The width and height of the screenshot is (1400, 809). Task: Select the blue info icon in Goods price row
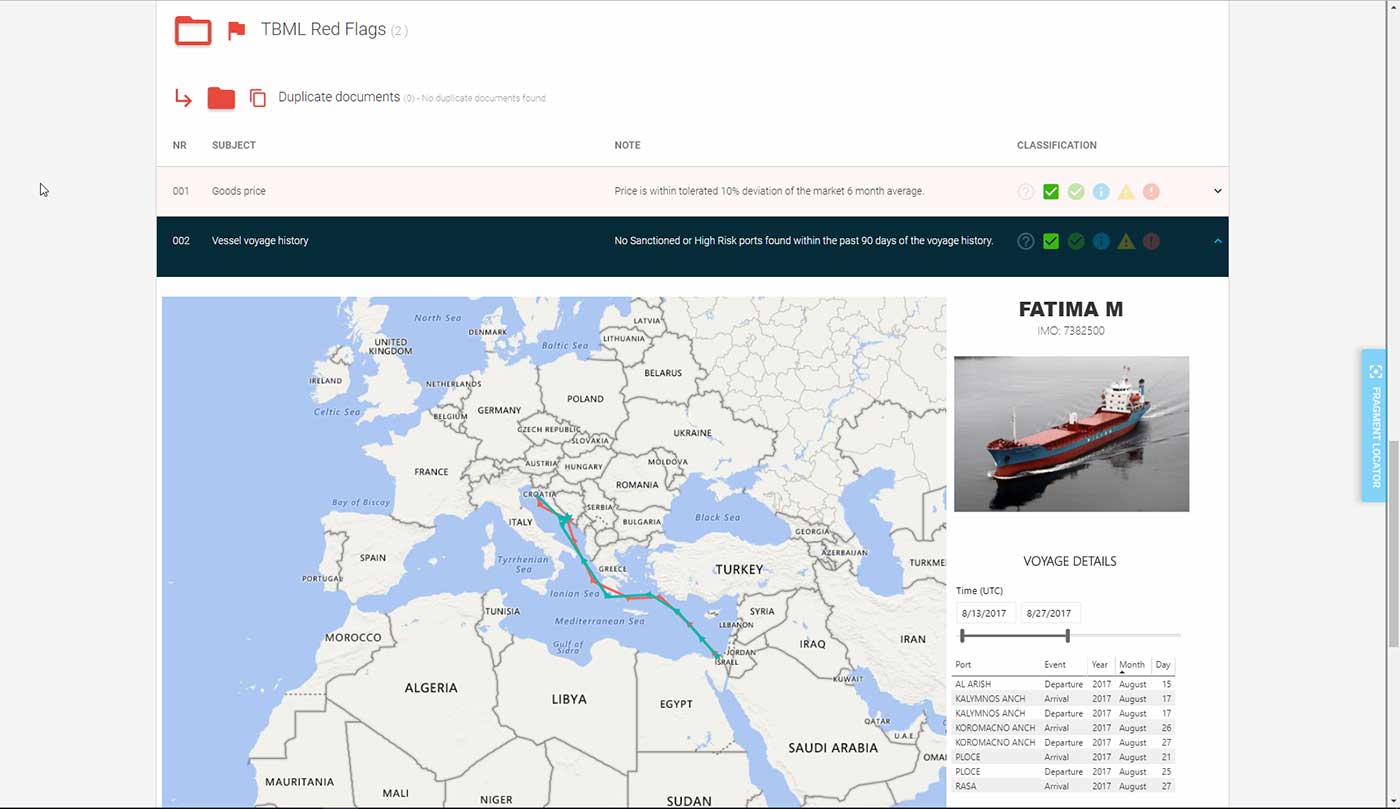coord(1101,191)
